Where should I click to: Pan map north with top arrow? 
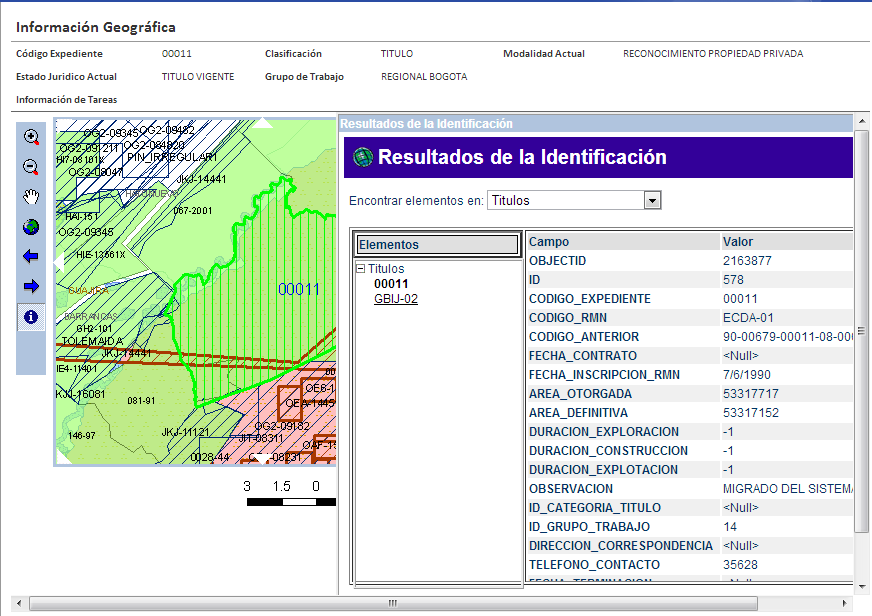pos(262,123)
